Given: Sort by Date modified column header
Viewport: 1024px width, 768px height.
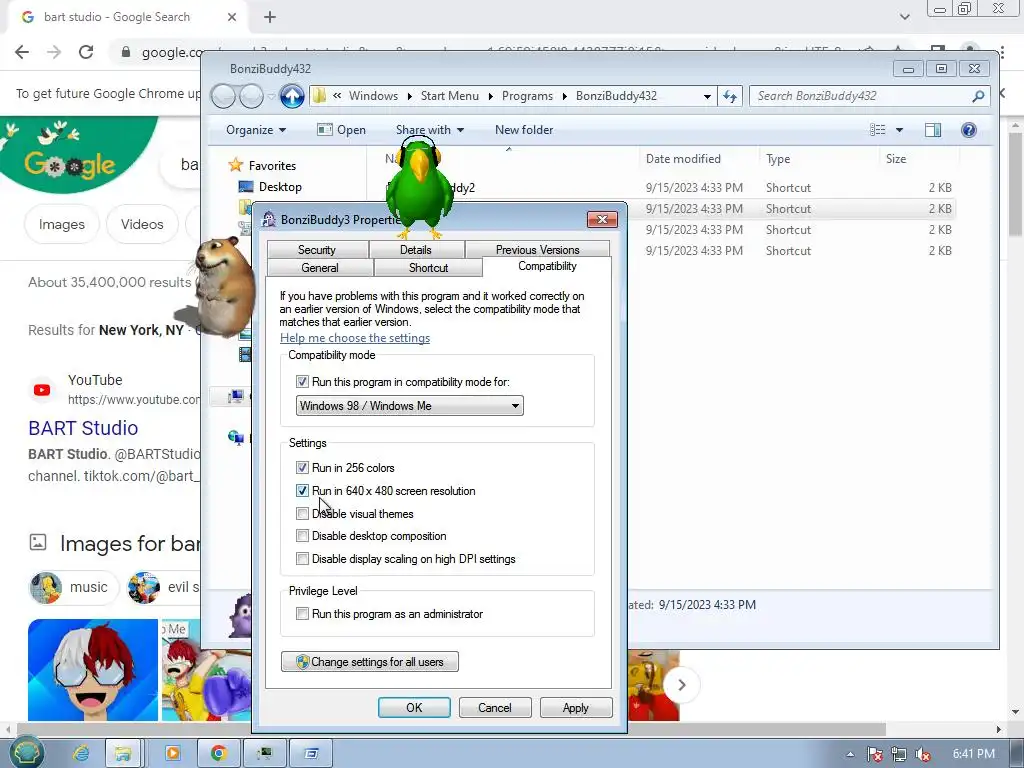Looking at the screenshot, I should pos(683,159).
